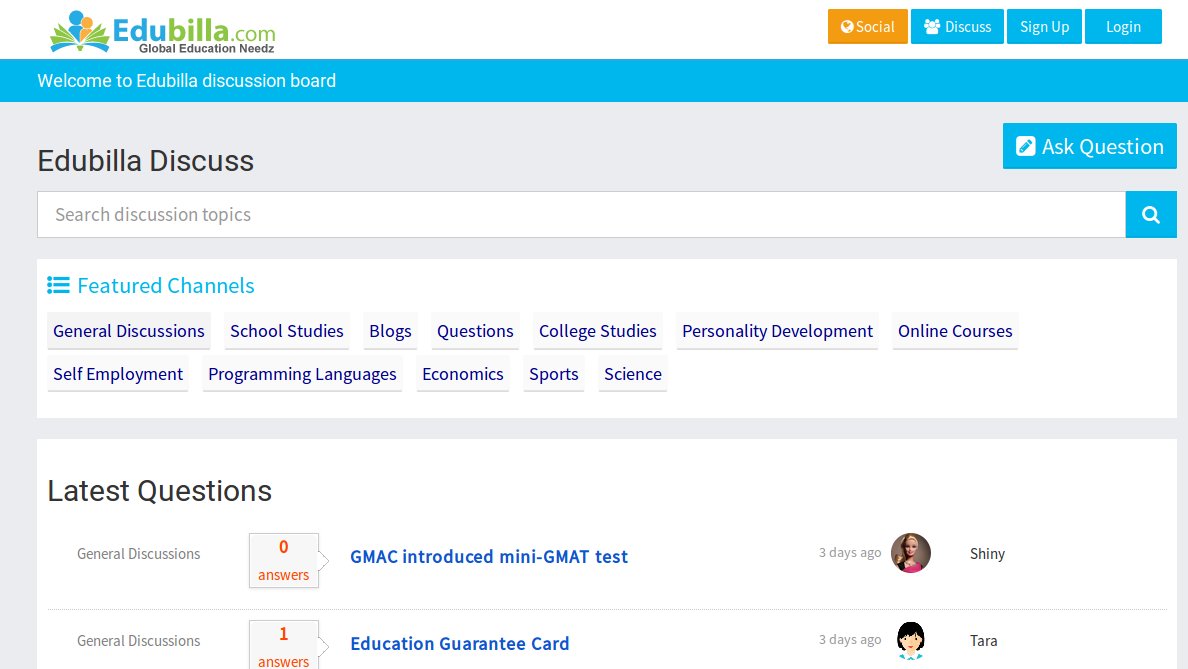Click the Sign Up button
This screenshot has width=1188, height=669.
(1044, 27)
